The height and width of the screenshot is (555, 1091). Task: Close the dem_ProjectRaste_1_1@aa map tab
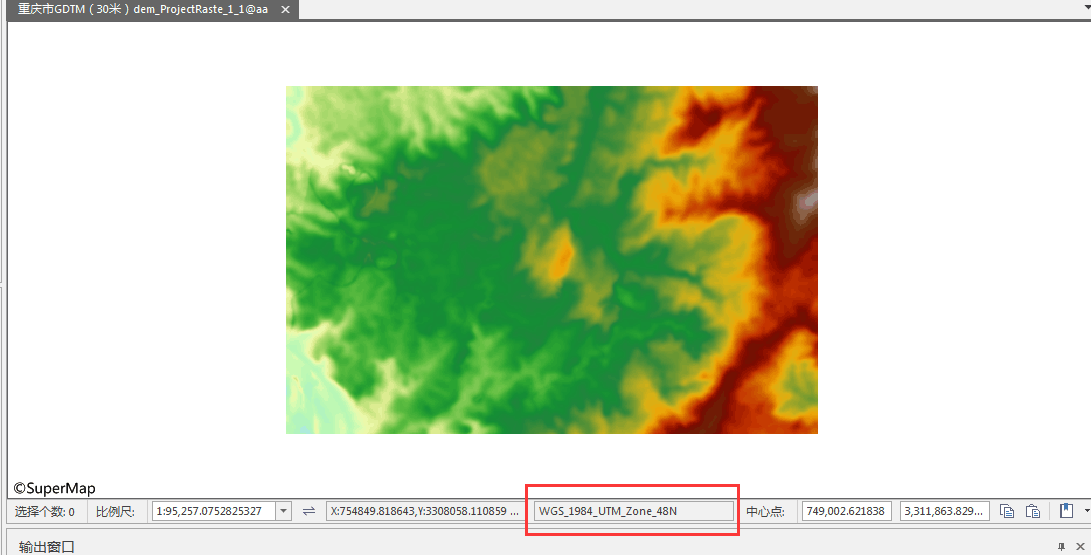tap(285, 10)
